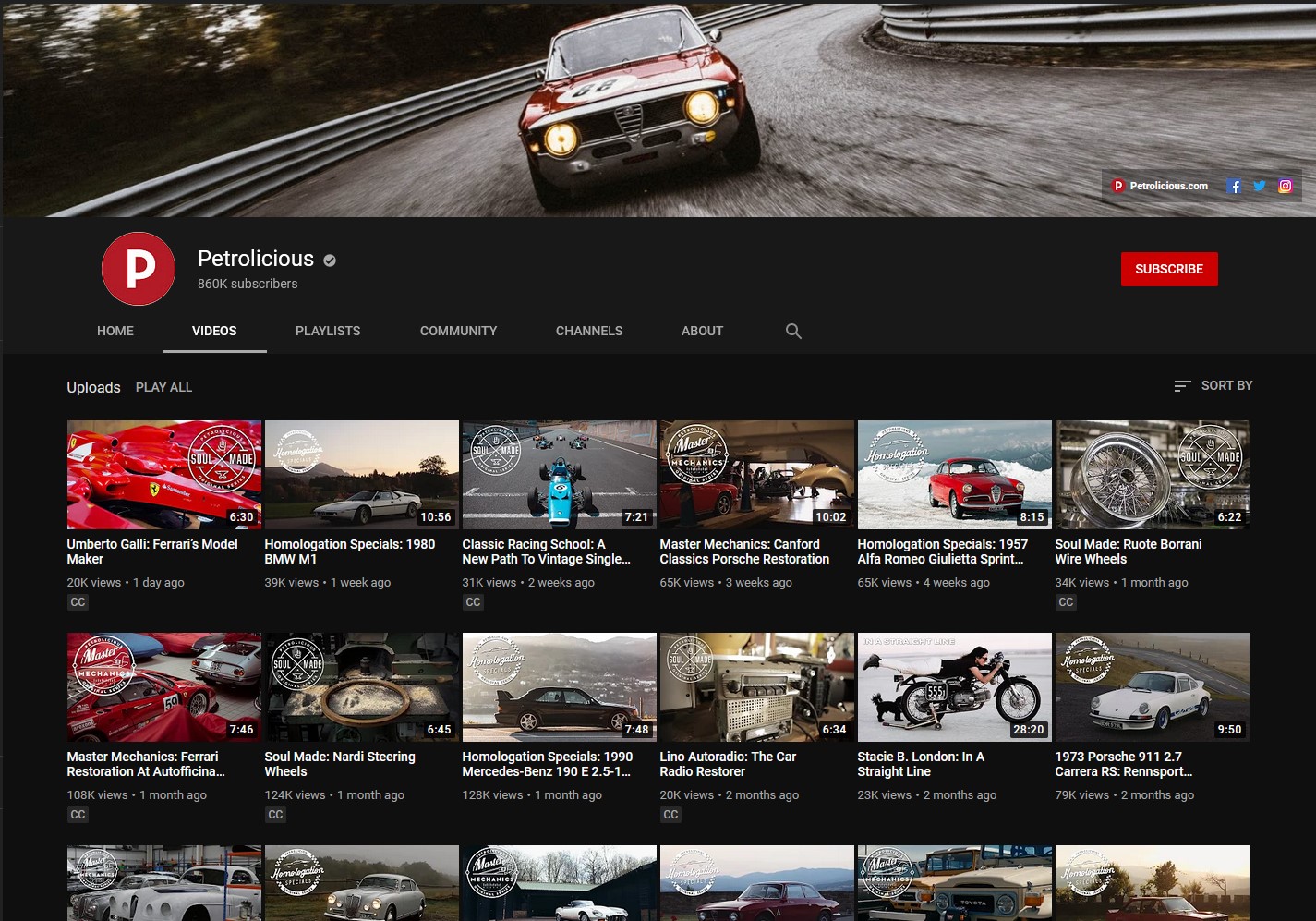Click the Toyota Land Cruiser thumbnail in bottom row
This screenshot has height=921, width=1316.
955,883
